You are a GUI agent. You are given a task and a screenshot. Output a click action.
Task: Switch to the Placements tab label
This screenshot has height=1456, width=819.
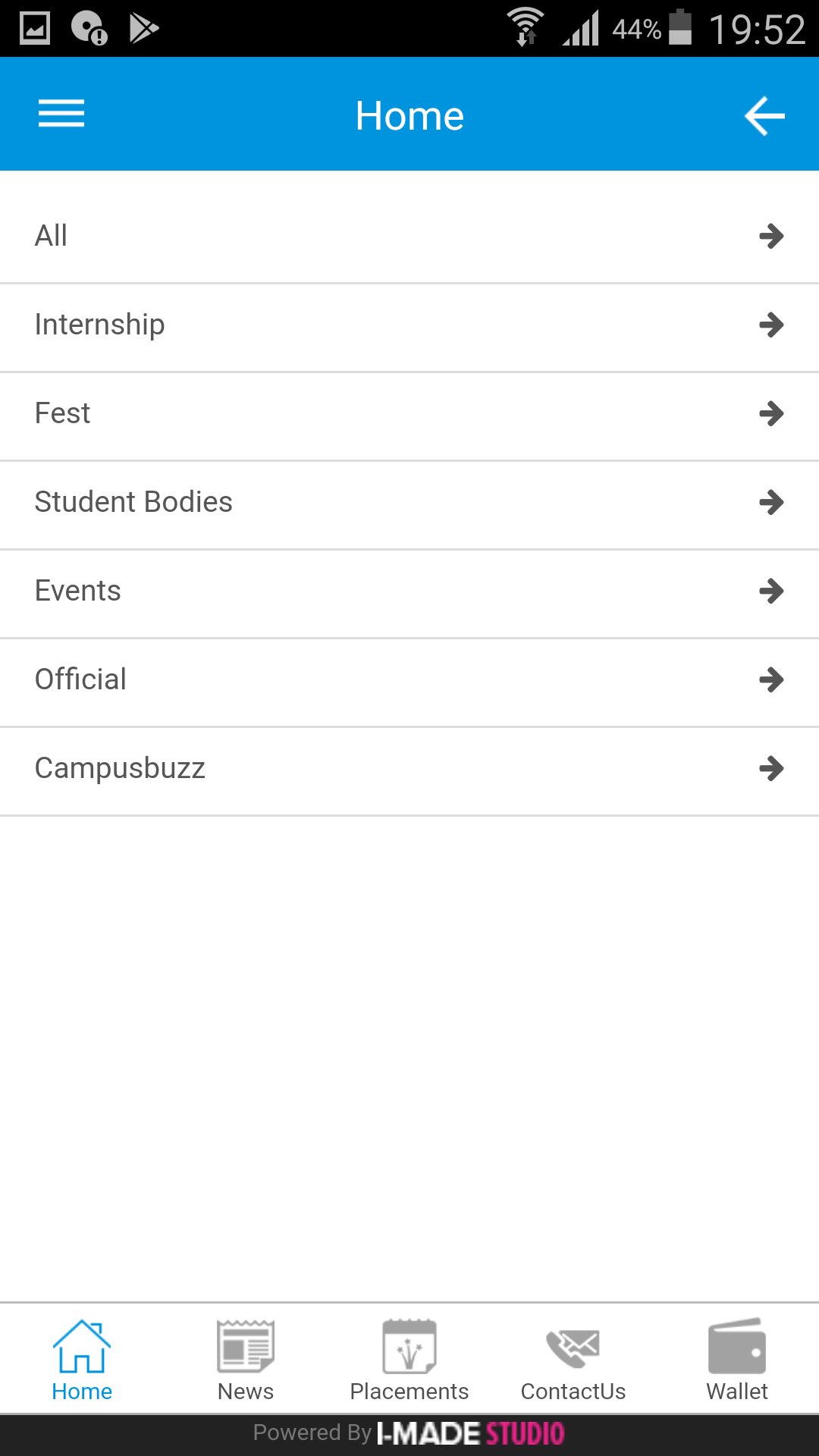click(x=409, y=1392)
